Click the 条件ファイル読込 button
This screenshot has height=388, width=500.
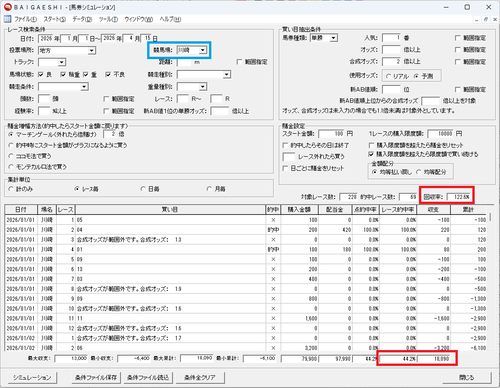pos(148,378)
